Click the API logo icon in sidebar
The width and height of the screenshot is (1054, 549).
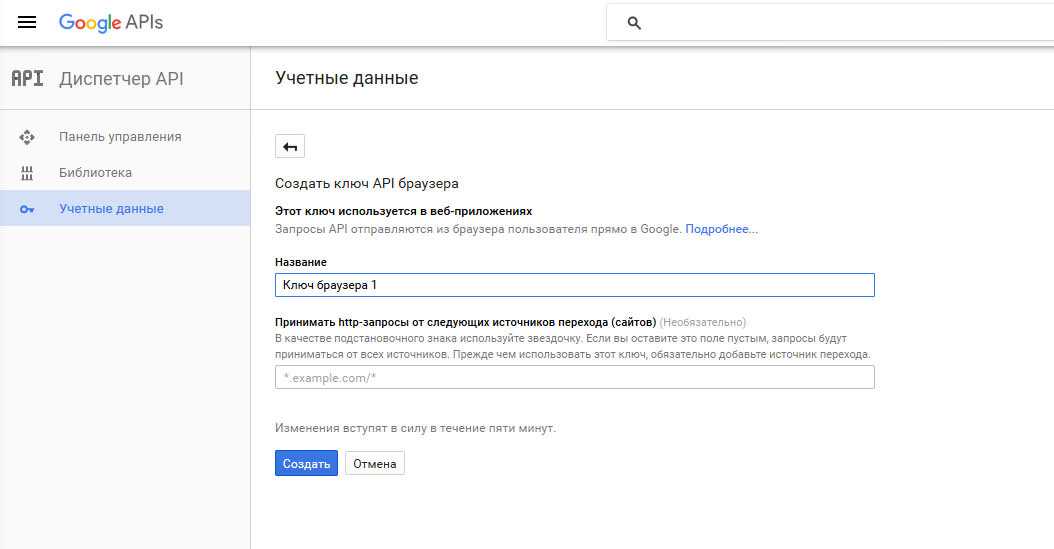[27, 79]
